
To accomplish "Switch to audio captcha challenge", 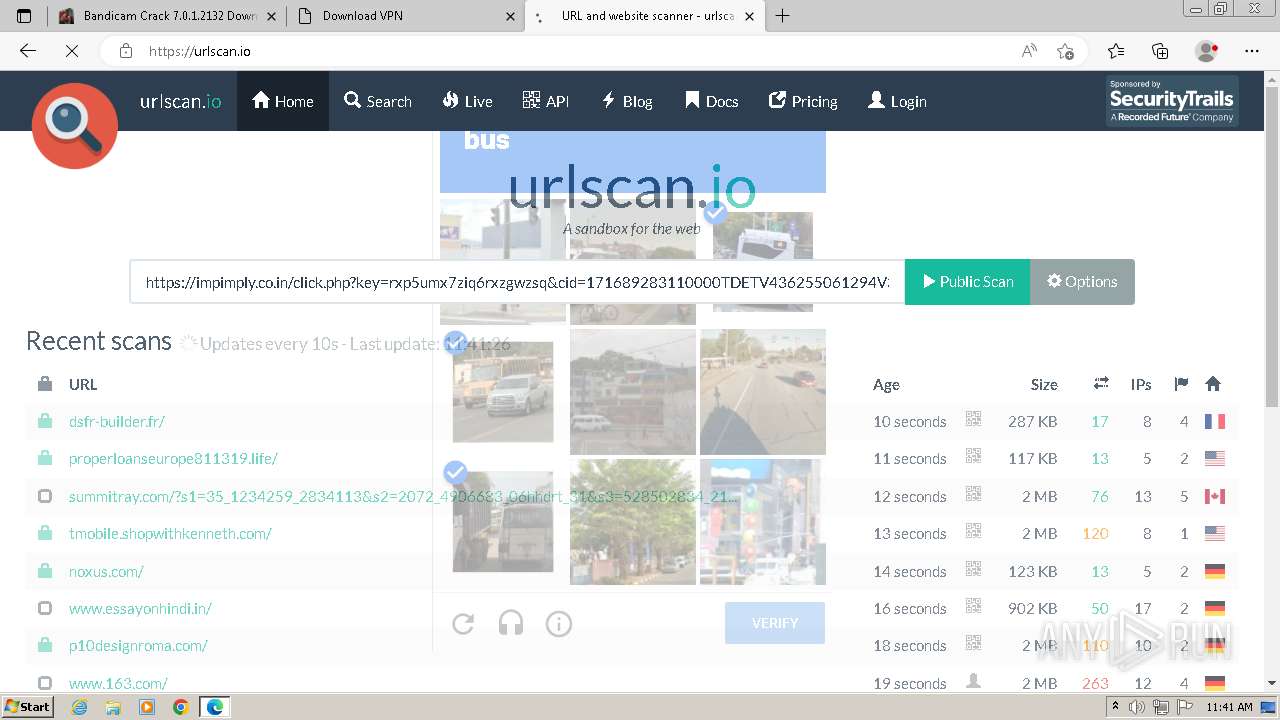I will click(511, 624).
